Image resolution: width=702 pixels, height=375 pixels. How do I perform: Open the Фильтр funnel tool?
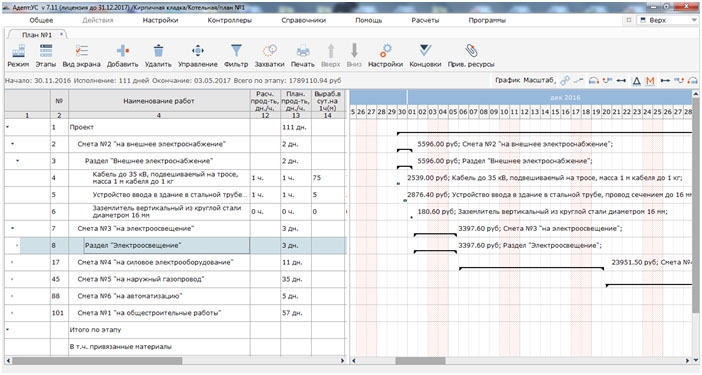(x=236, y=51)
